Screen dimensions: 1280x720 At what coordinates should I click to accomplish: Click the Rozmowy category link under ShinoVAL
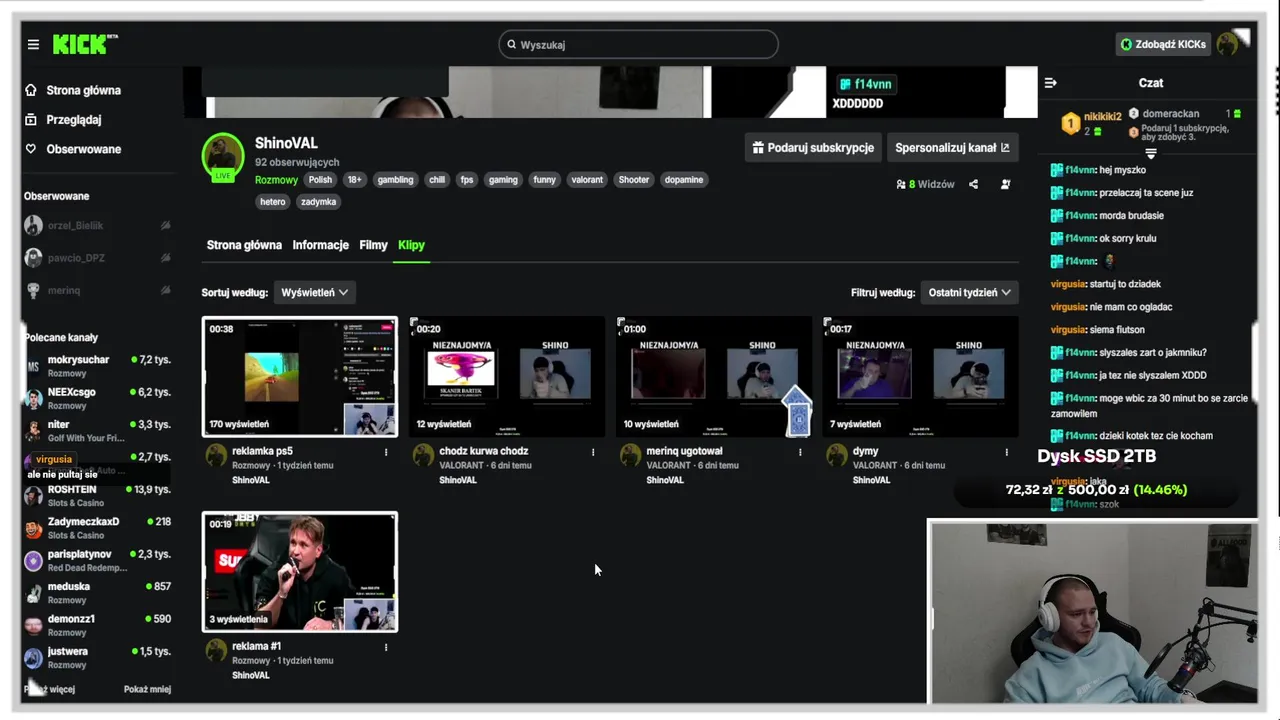coord(276,180)
